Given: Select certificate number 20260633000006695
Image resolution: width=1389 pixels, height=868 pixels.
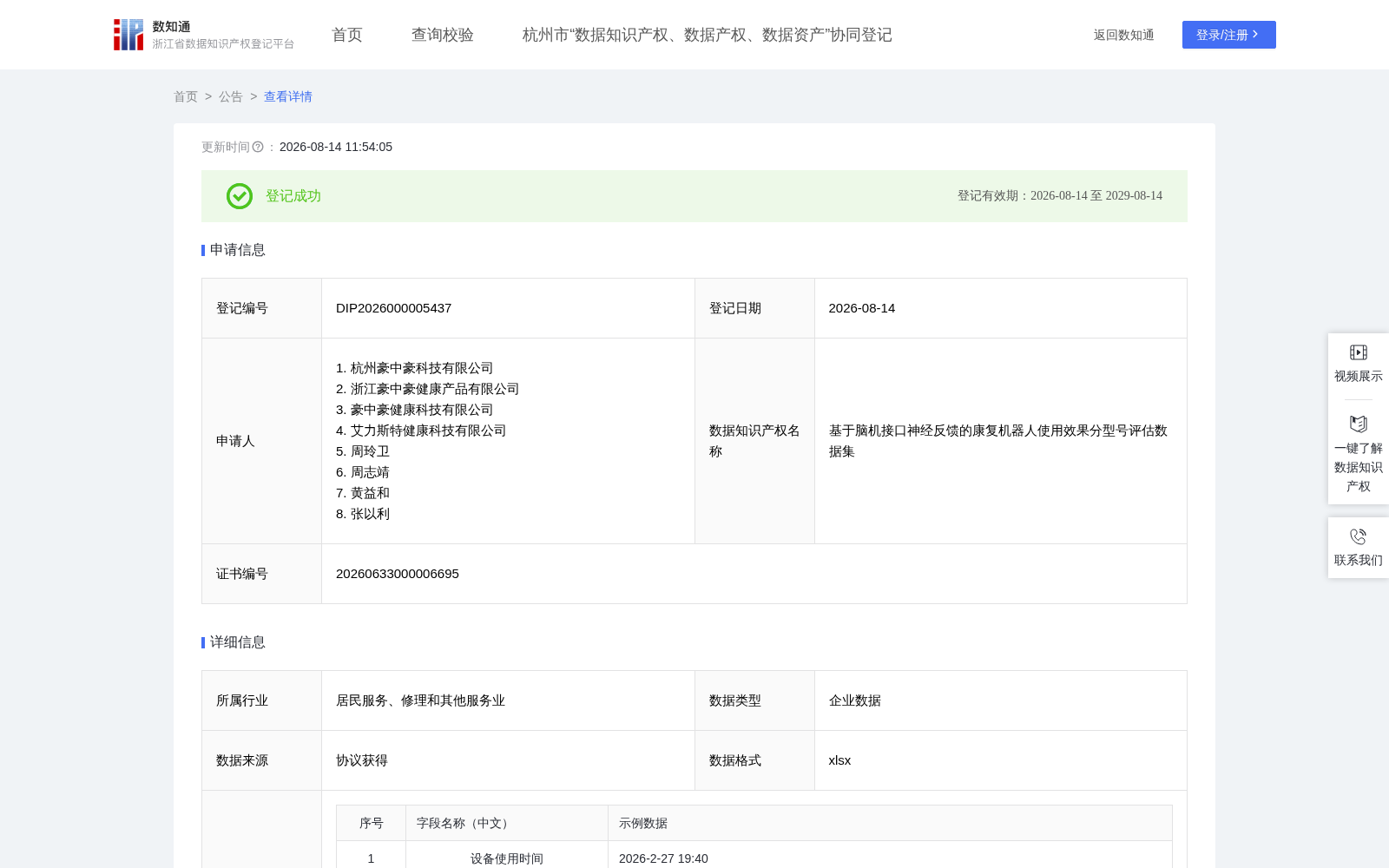Looking at the screenshot, I should point(398,574).
